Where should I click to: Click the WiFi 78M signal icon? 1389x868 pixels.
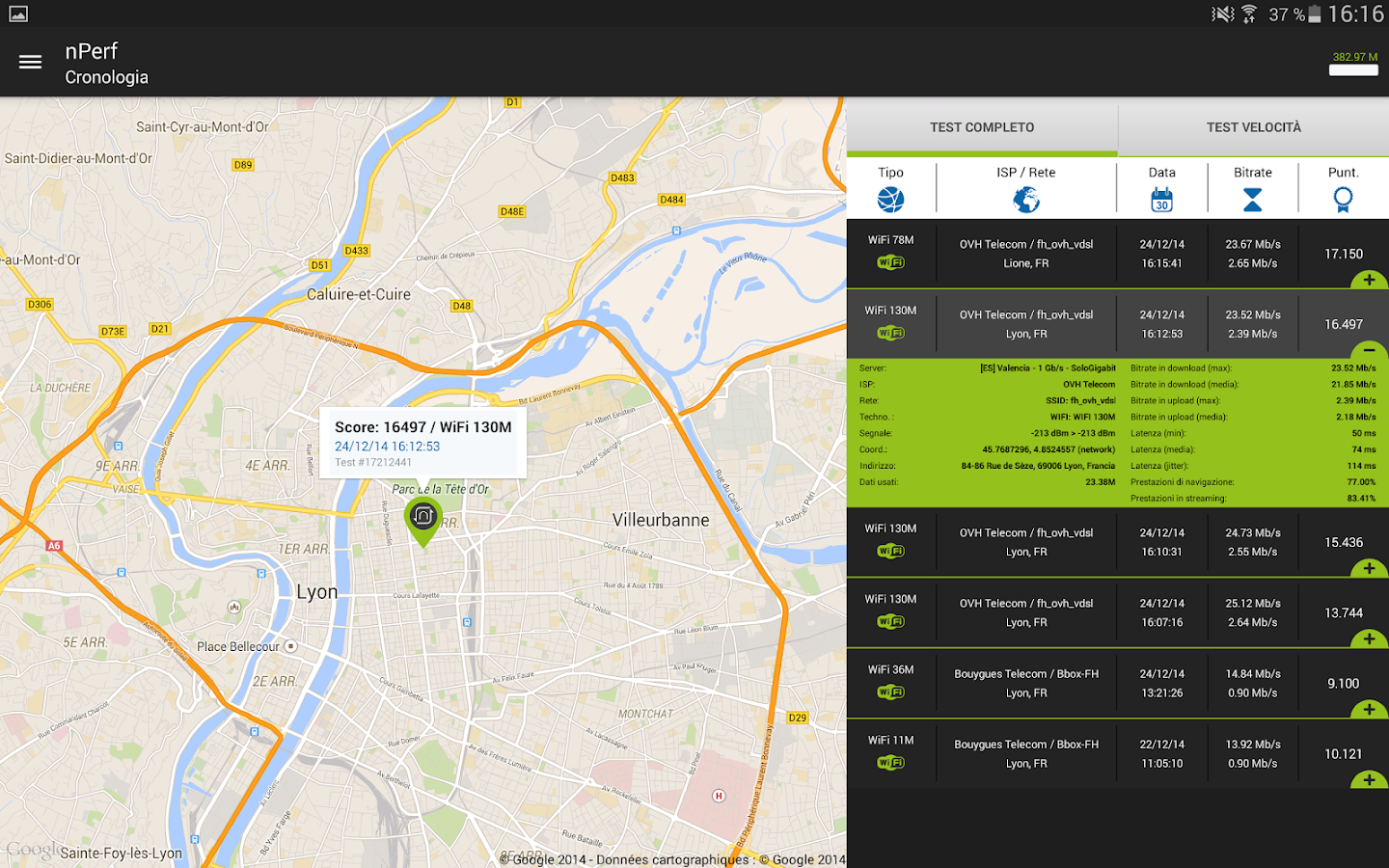coord(890,261)
